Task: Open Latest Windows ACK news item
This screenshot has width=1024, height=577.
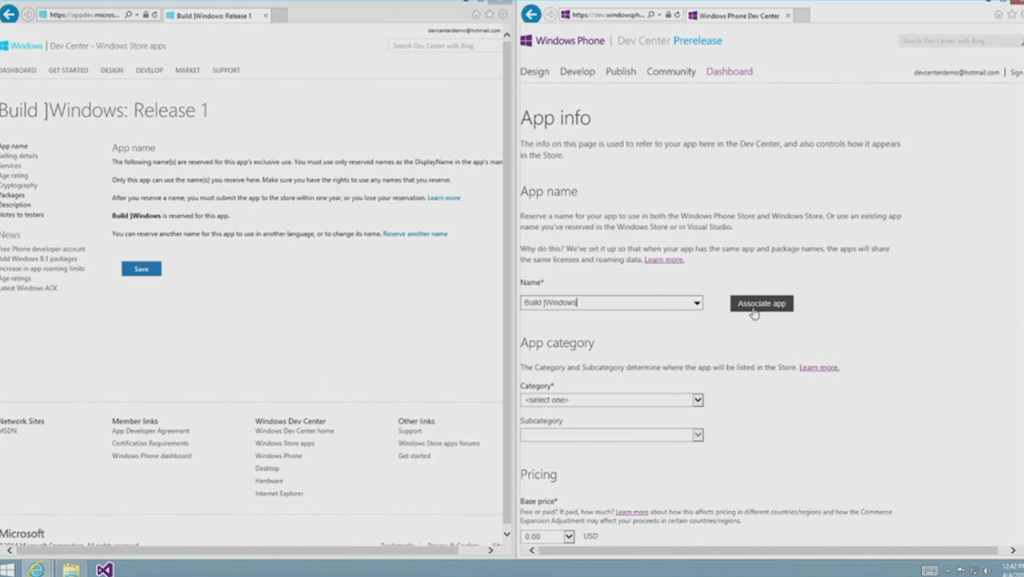Action: pyautogui.click(x=29, y=288)
